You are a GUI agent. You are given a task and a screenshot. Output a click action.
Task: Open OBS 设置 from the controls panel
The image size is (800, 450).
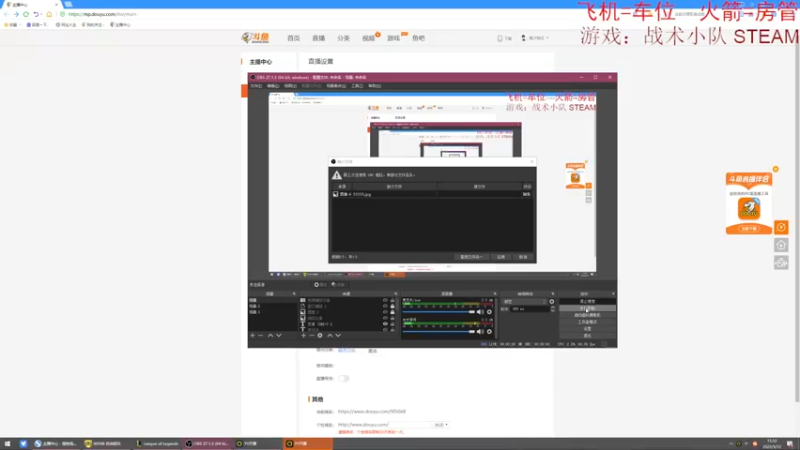(x=587, y=329)
